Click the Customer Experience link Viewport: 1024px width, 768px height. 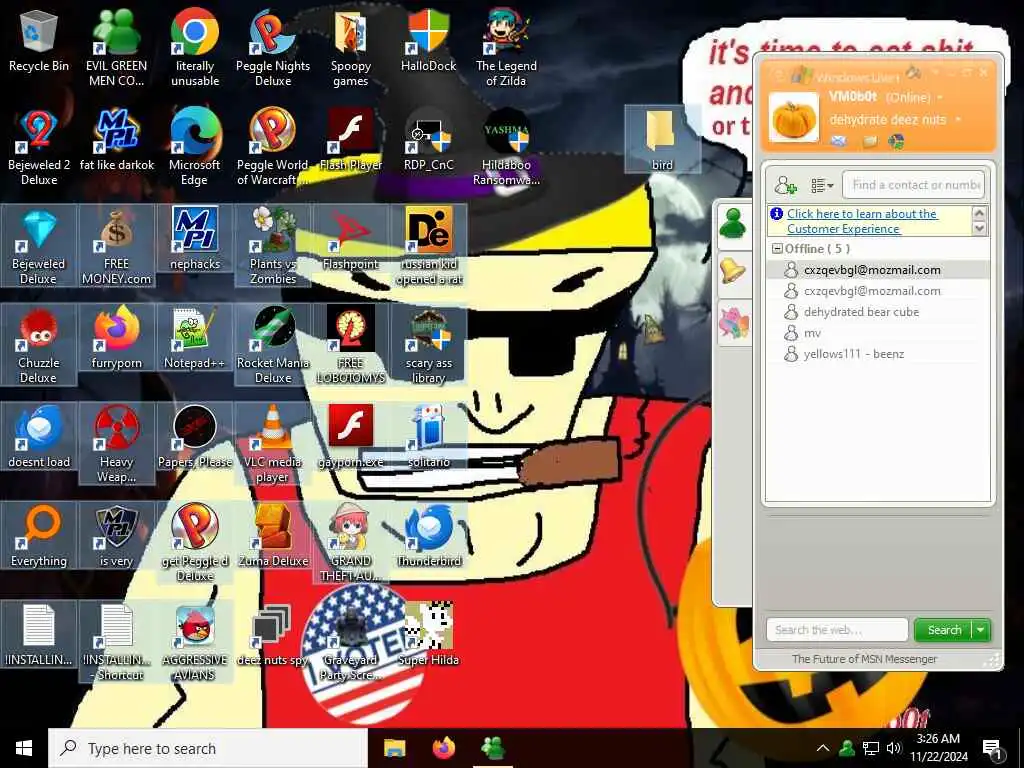(862, 221)
